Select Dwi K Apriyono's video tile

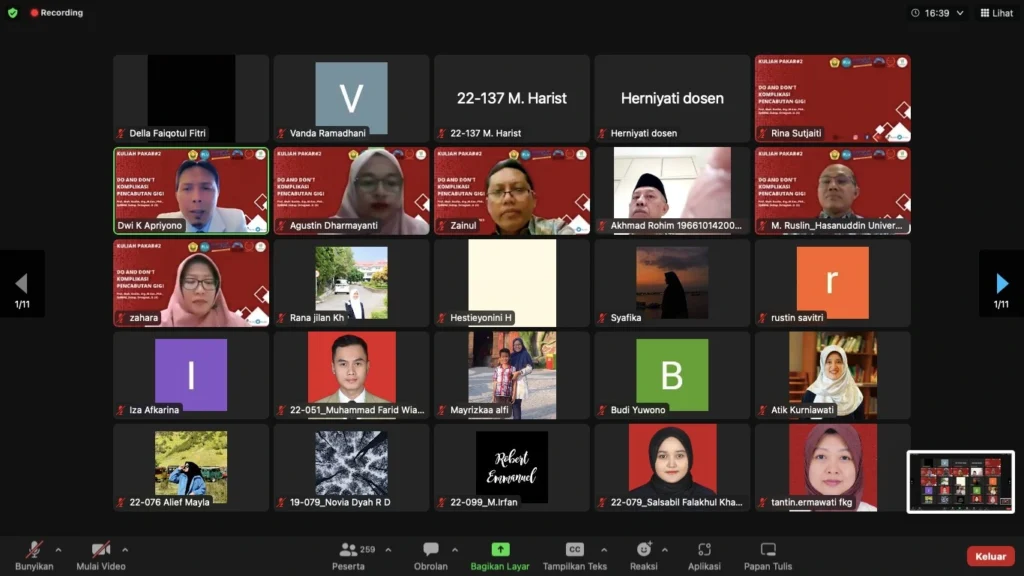(191, 191)
